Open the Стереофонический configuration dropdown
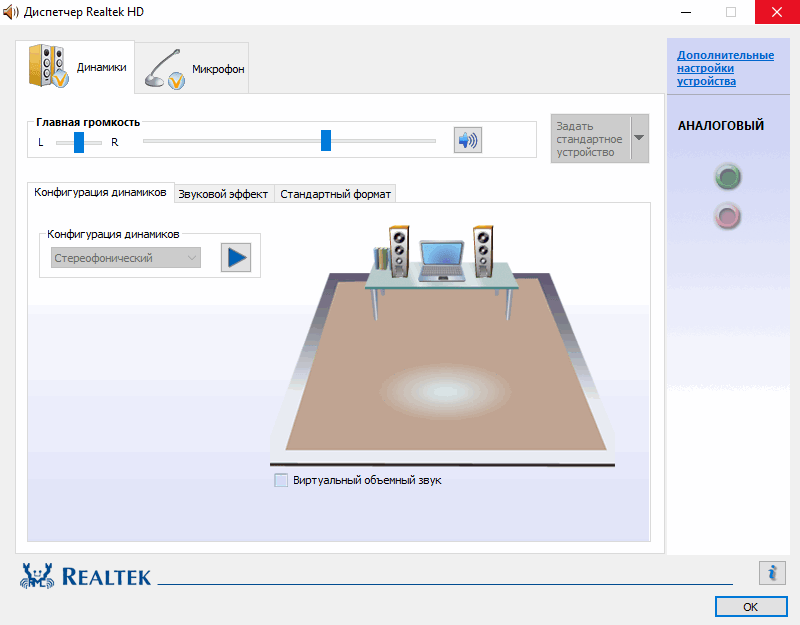The width and height of the screenshot is (800, 625). point(126,258)
